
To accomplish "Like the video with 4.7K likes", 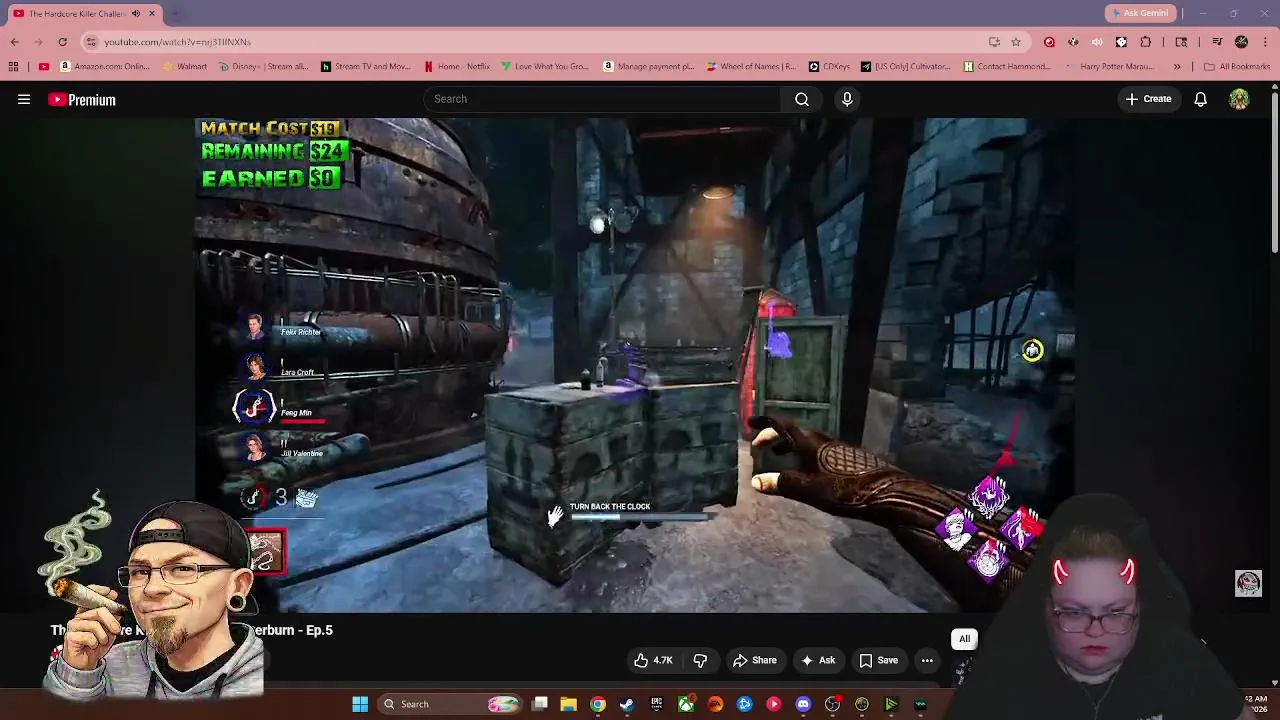I will pos(653,660).
